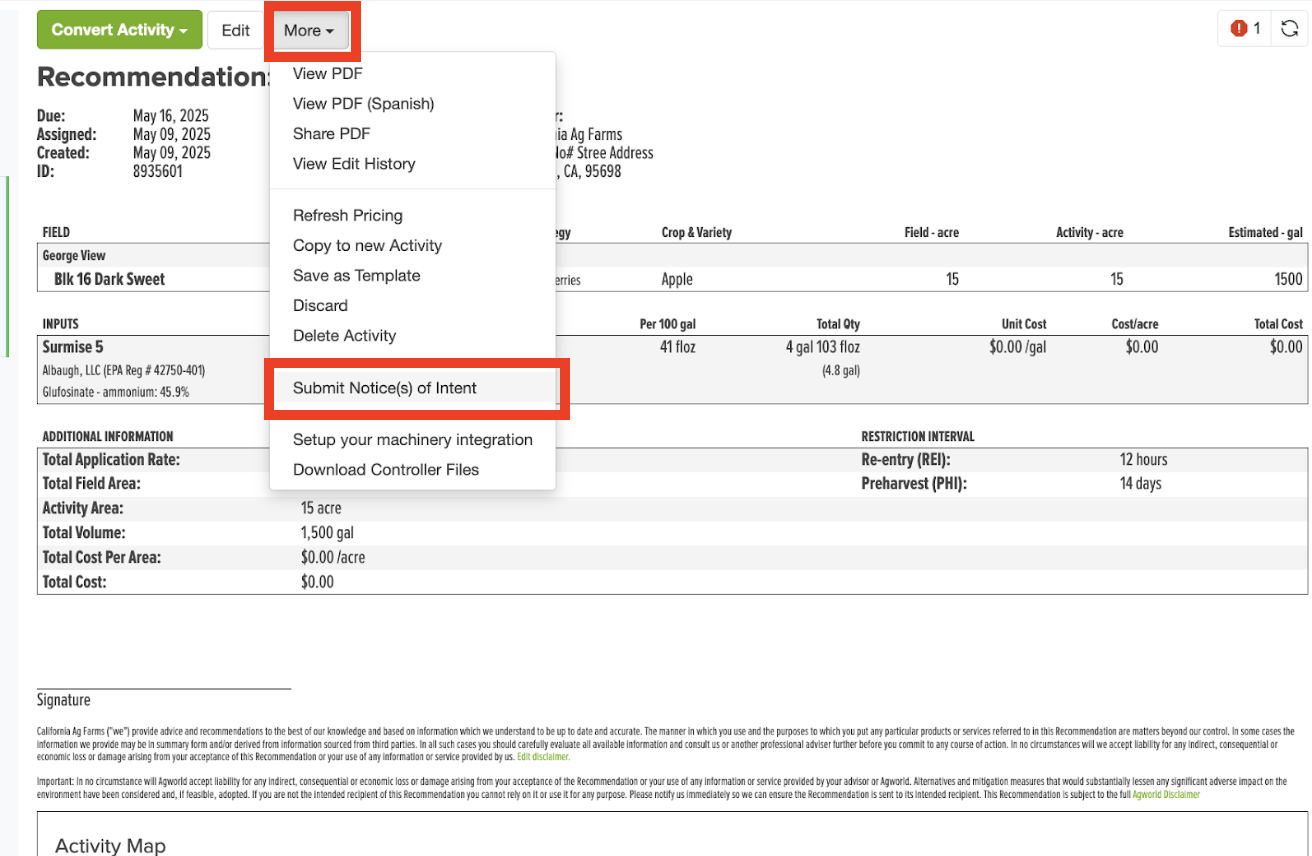Collapse the More dropdown menu

click(x=308, y=31)
